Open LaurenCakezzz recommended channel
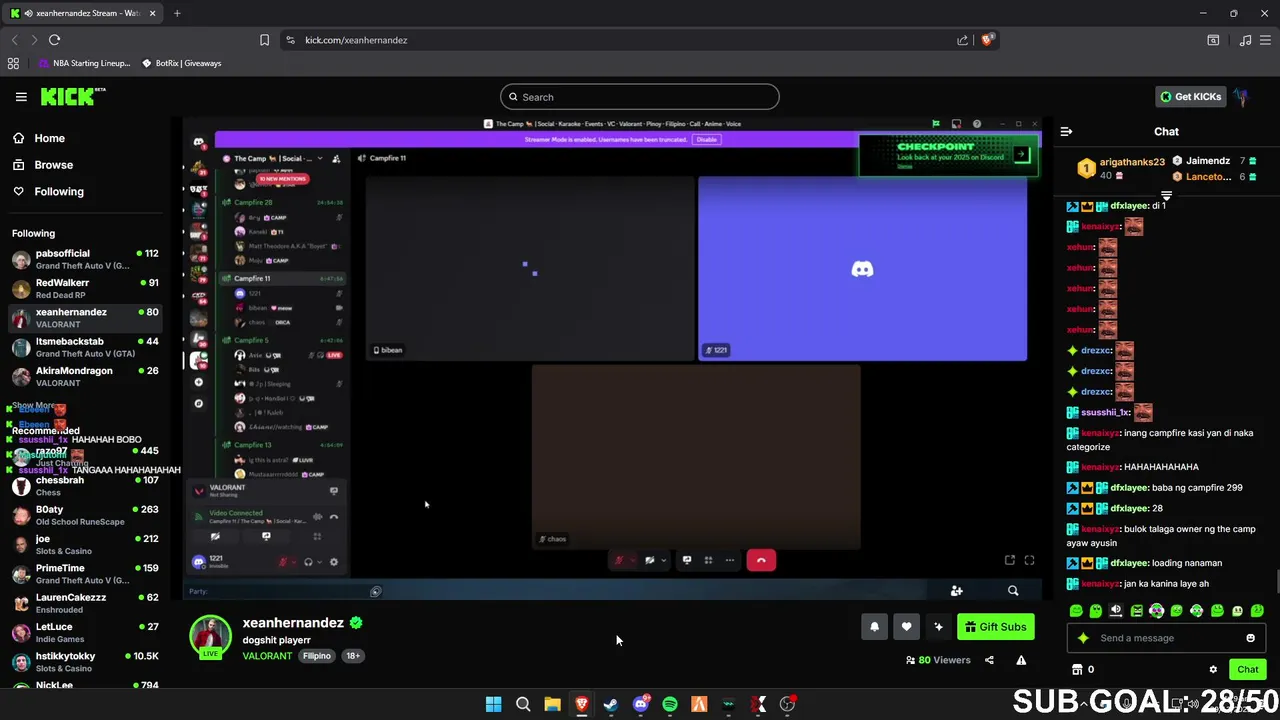This screenshot has width=1280, height=720. point(85,603)
